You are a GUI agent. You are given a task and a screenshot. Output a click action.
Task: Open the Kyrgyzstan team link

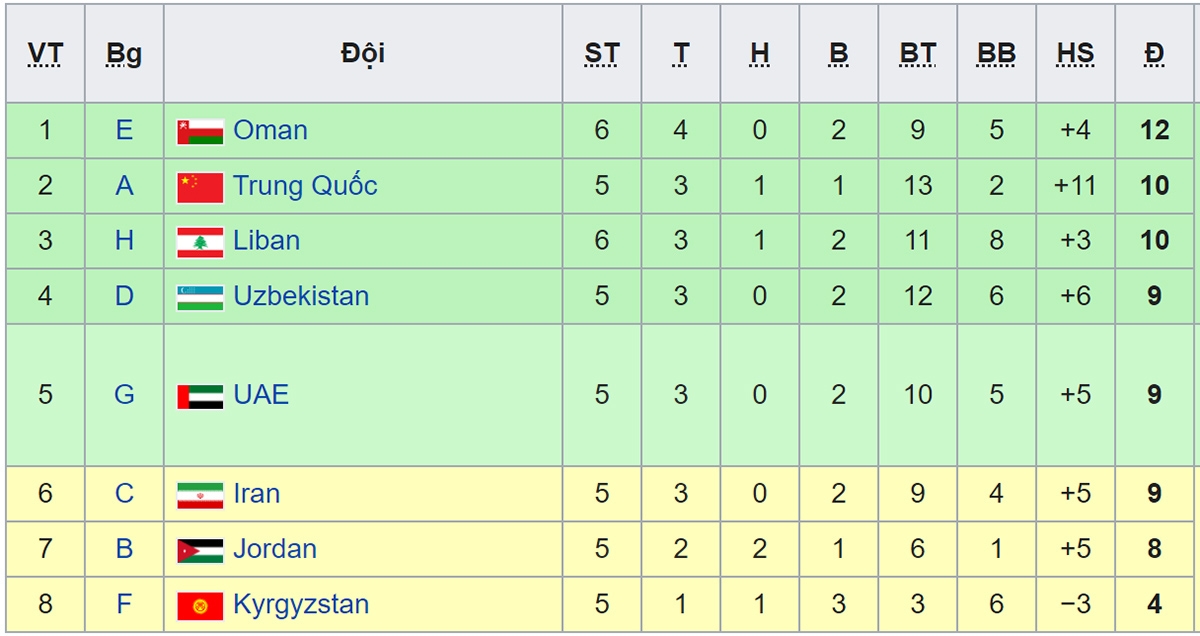pyautogui.click(x=301, y=604)
